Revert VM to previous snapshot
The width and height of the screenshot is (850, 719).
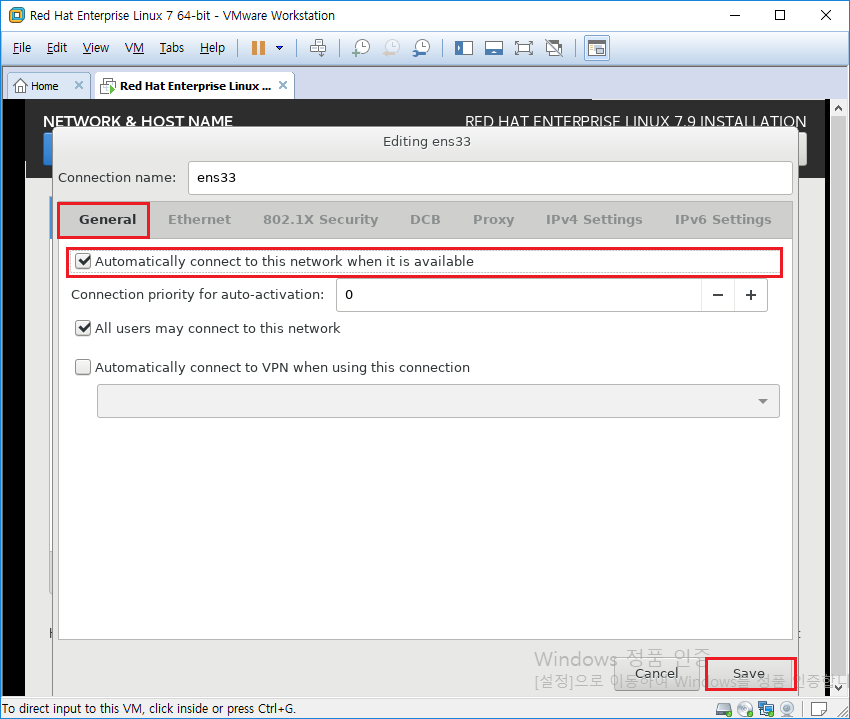[391, 48]
